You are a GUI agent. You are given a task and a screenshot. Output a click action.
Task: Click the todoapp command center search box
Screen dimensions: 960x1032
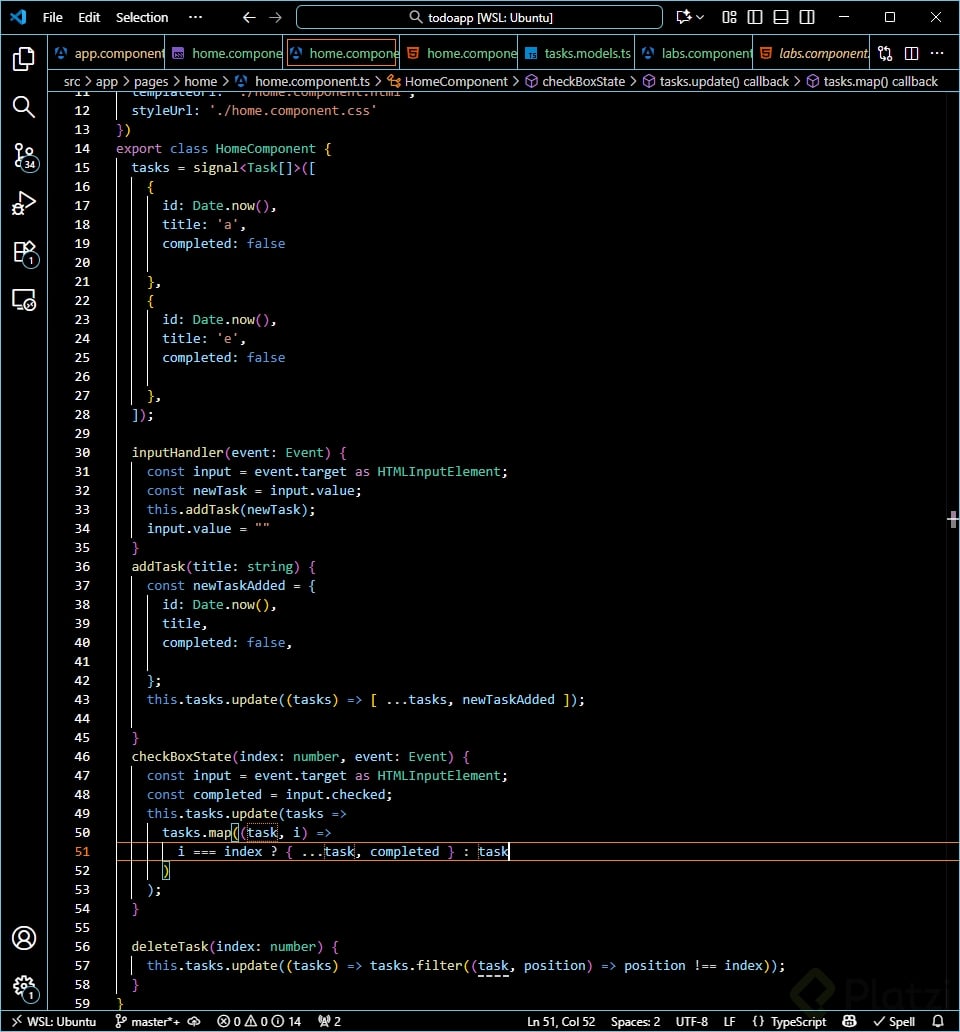click(480, 17)
